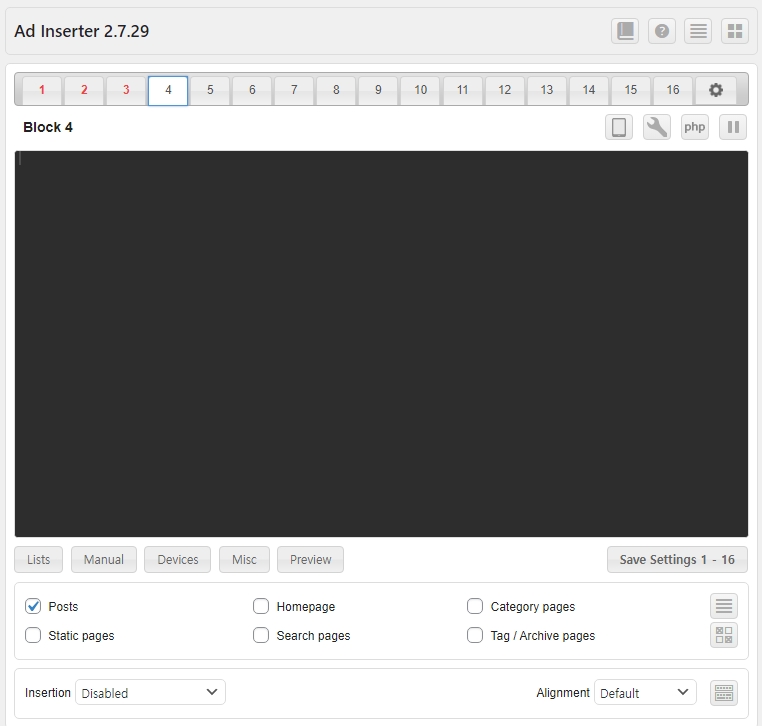The height and width of the screenshot is (726, 762).
Task: Toggle the php processing button
Action: pos(694,127)
